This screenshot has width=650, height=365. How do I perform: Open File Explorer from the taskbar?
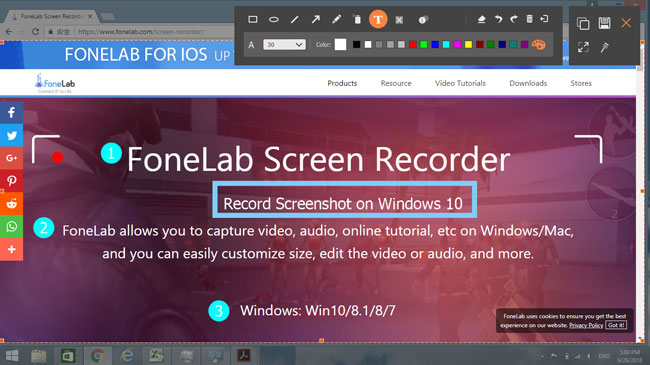pos(39,356)
